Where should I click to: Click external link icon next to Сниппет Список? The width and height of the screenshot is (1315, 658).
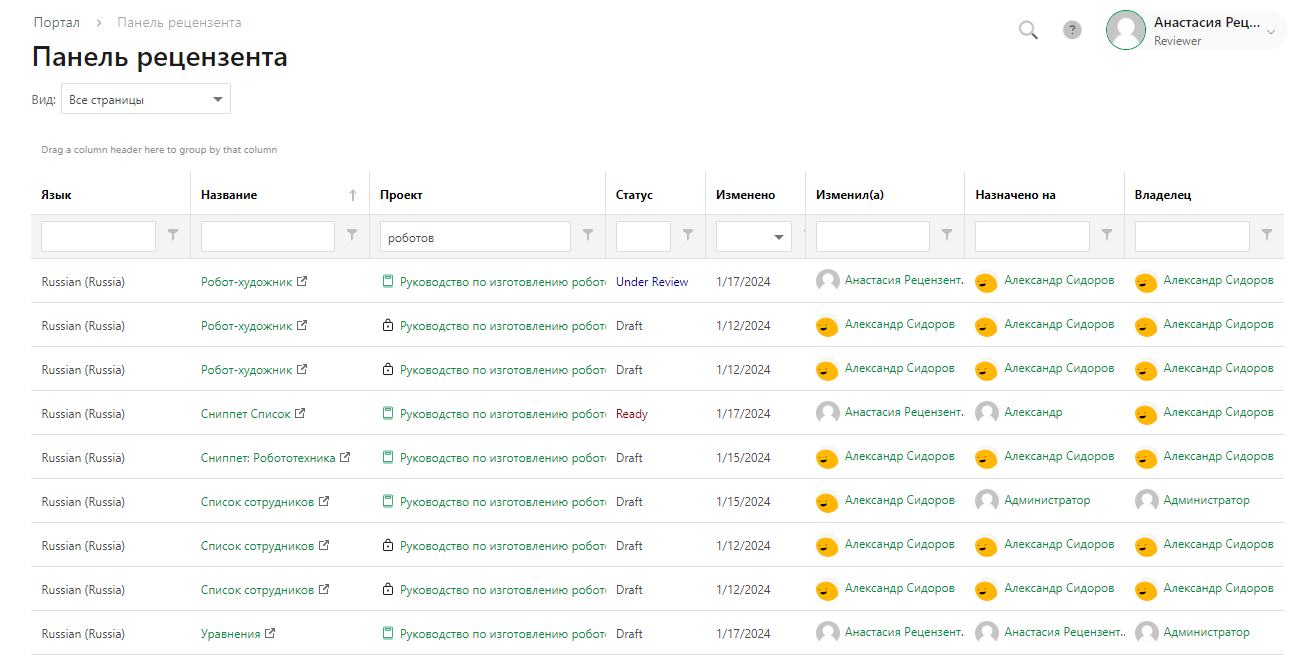tap(300, 414)
